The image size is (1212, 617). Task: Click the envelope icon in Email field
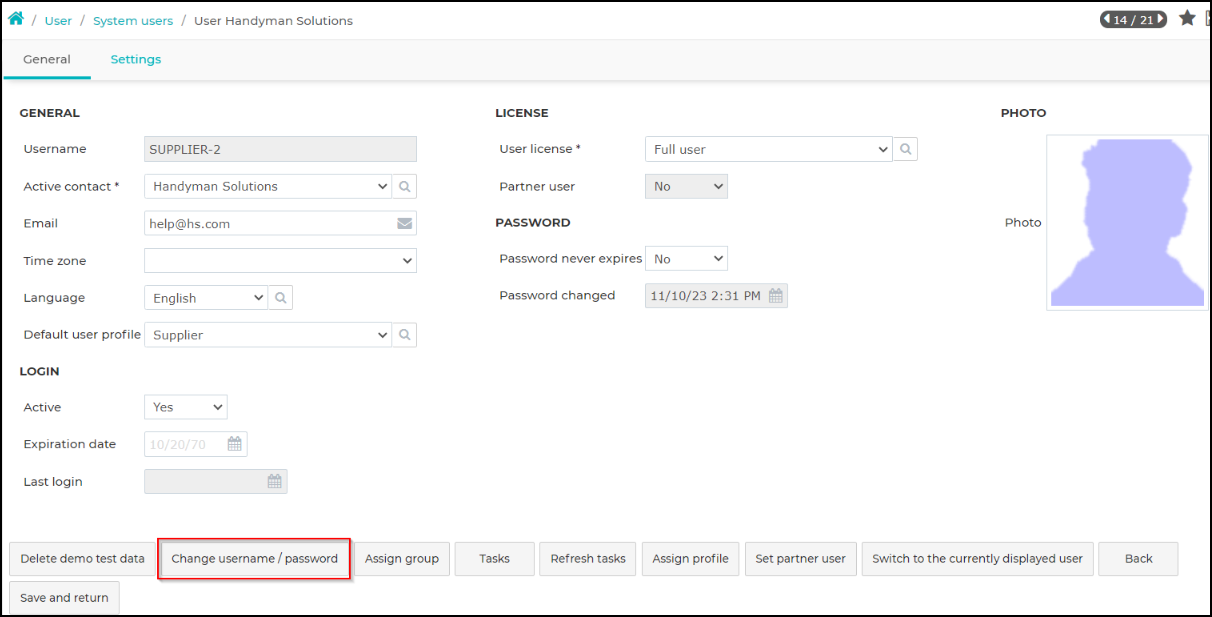coord(405,224)
